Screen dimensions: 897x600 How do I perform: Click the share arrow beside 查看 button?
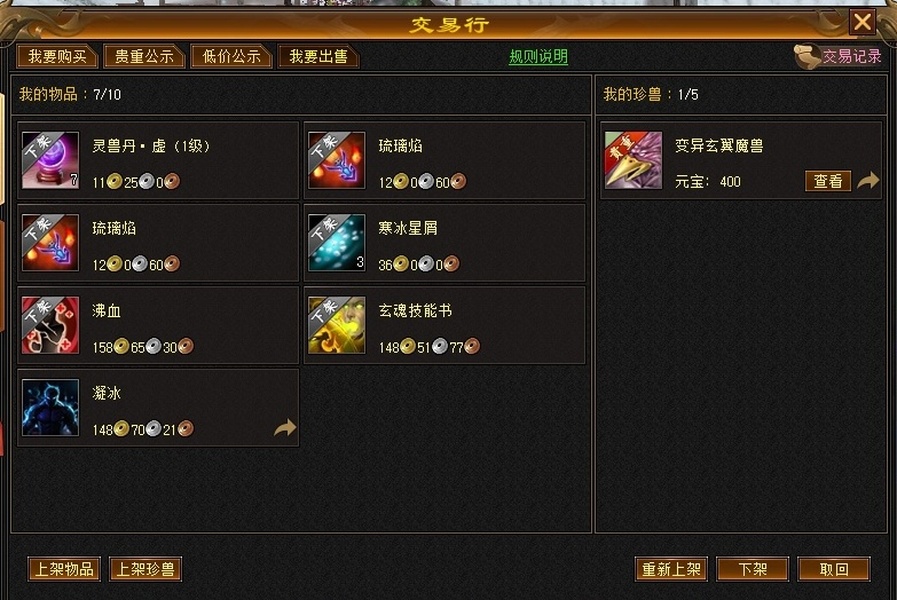[x=868, y=180]
